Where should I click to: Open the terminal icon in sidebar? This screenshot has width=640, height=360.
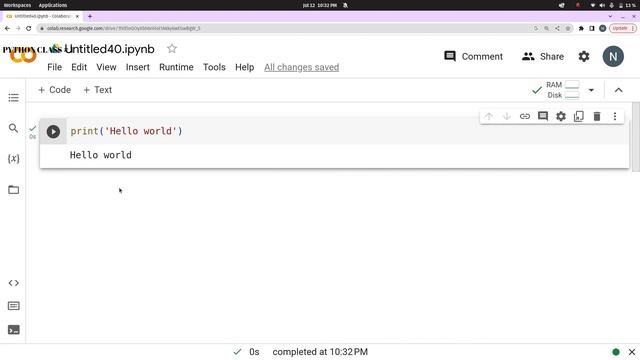(x=13, y=330)
